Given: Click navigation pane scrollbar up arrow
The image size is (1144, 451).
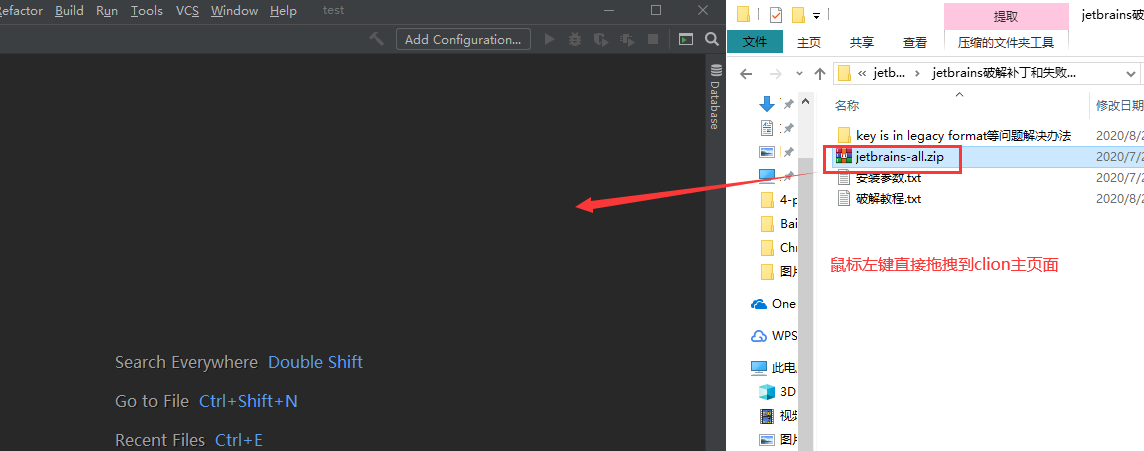Looking at the screenshot, I should (x=805, y=99).
